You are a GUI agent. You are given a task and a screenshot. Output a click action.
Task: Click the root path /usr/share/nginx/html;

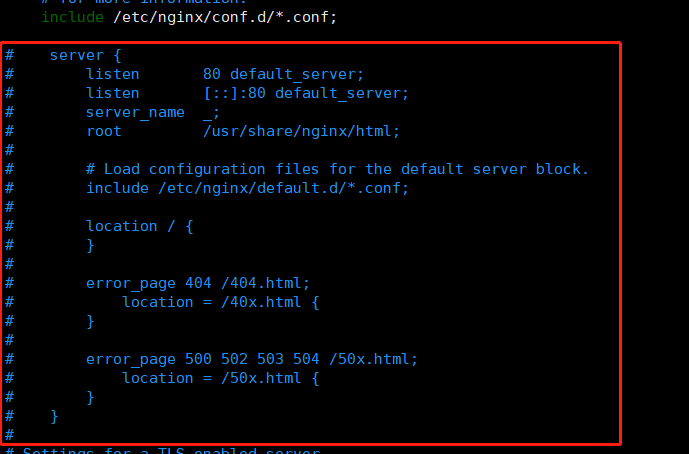[x=301, y=131]
